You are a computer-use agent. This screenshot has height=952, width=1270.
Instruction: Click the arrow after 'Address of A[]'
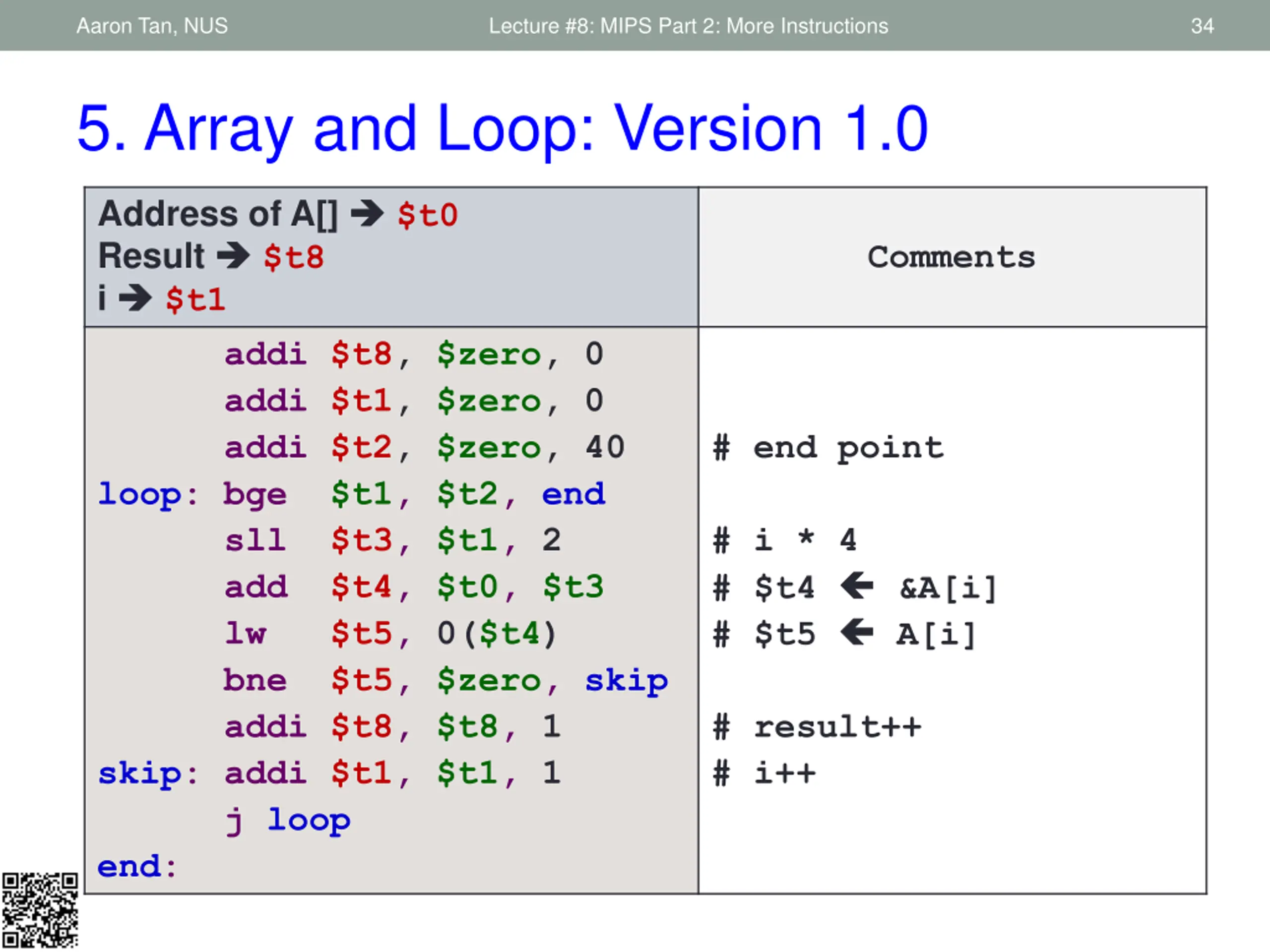pyautogui.click(x=367, y=214)
